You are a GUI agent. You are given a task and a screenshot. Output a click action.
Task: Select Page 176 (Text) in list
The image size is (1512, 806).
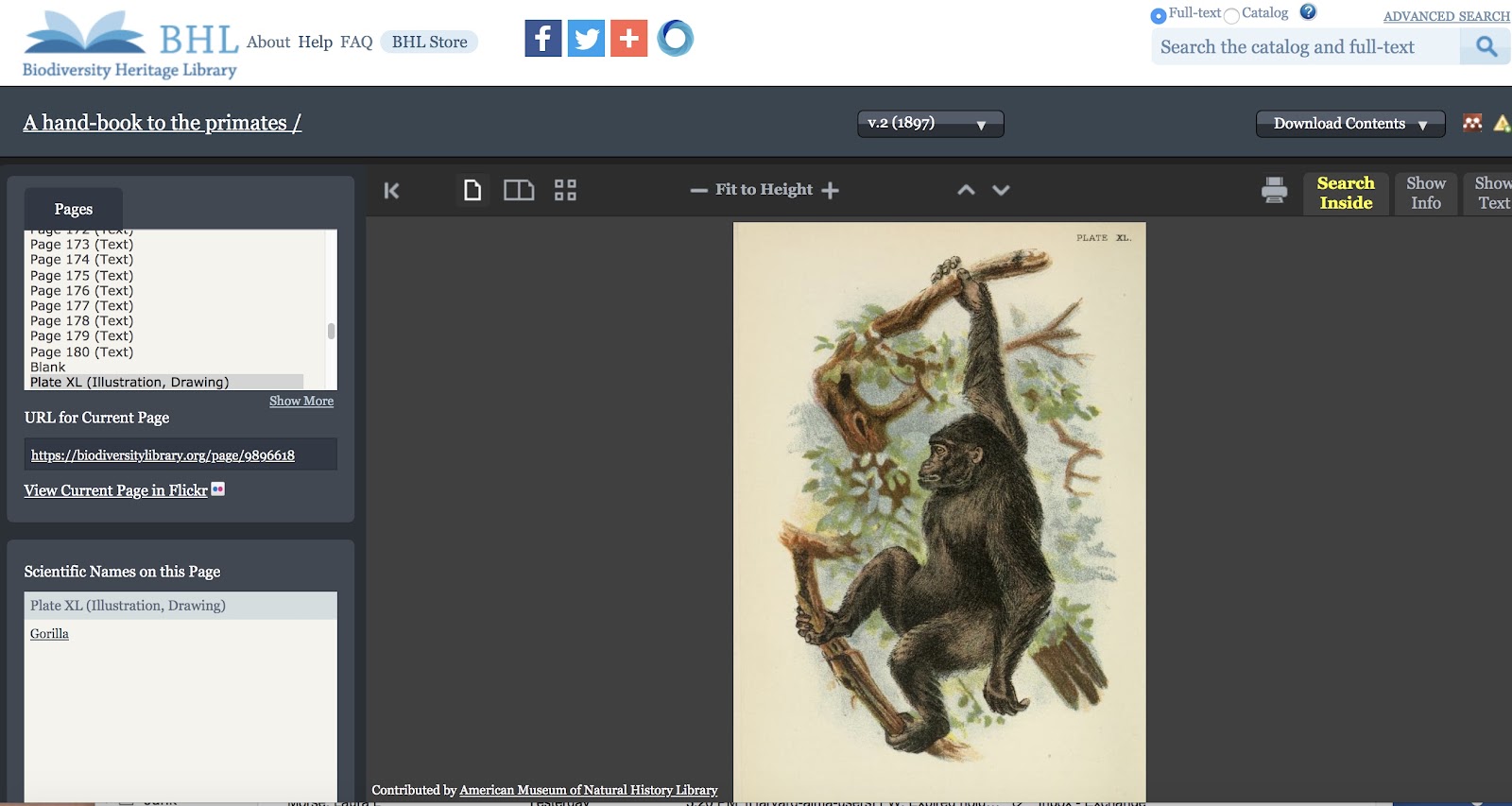coord(82,291)
